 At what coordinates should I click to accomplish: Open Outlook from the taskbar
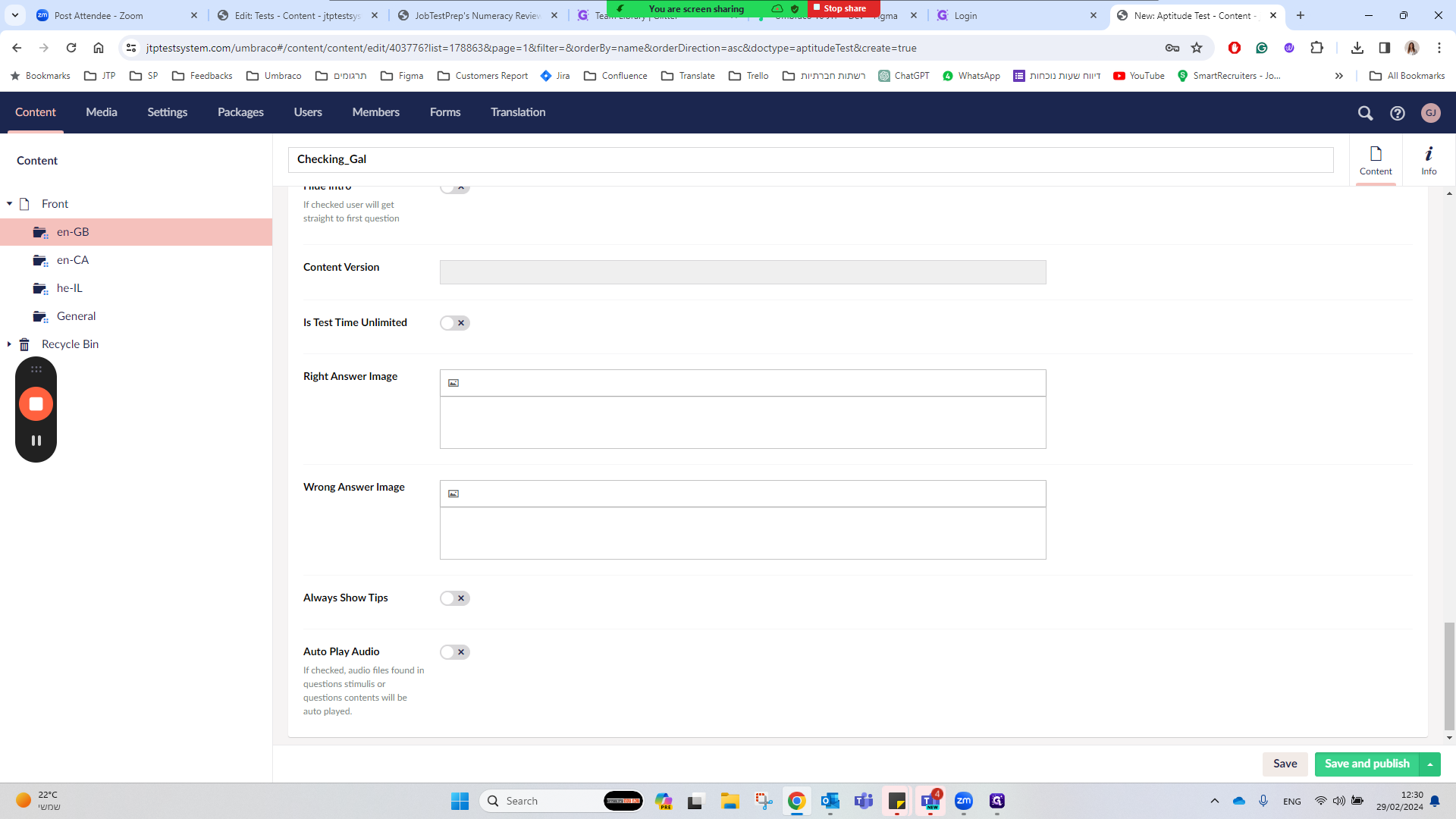coord(830,801)
